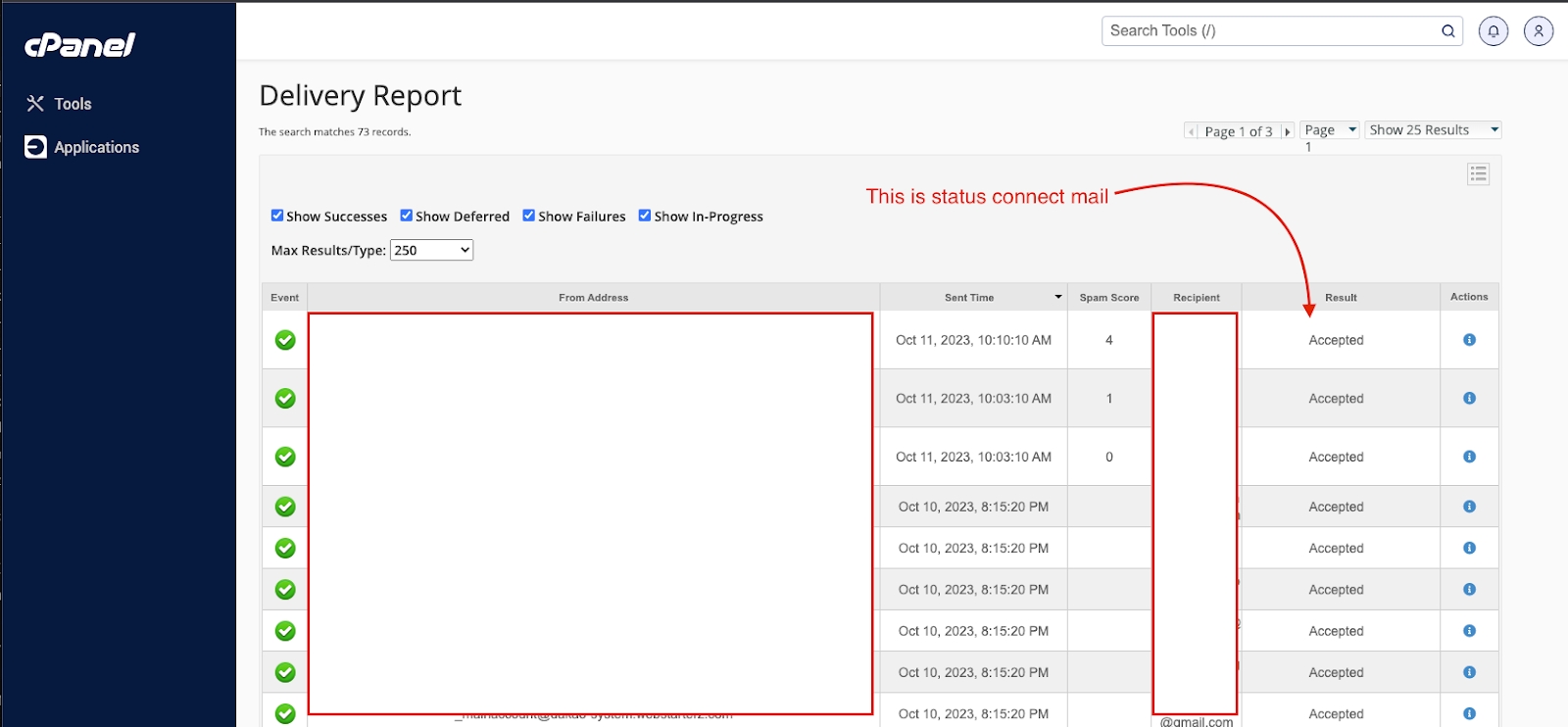
Task: Disable the Show Failures checkbox
Action: pos(529,216)
